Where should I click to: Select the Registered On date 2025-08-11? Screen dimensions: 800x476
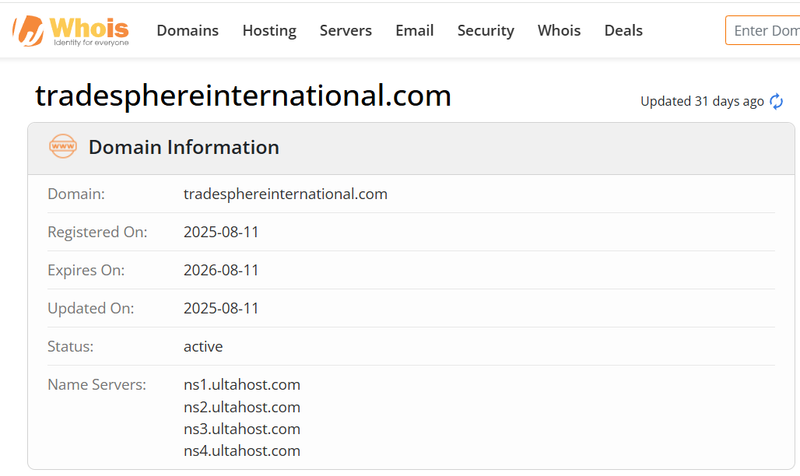[x=221, y=232]
